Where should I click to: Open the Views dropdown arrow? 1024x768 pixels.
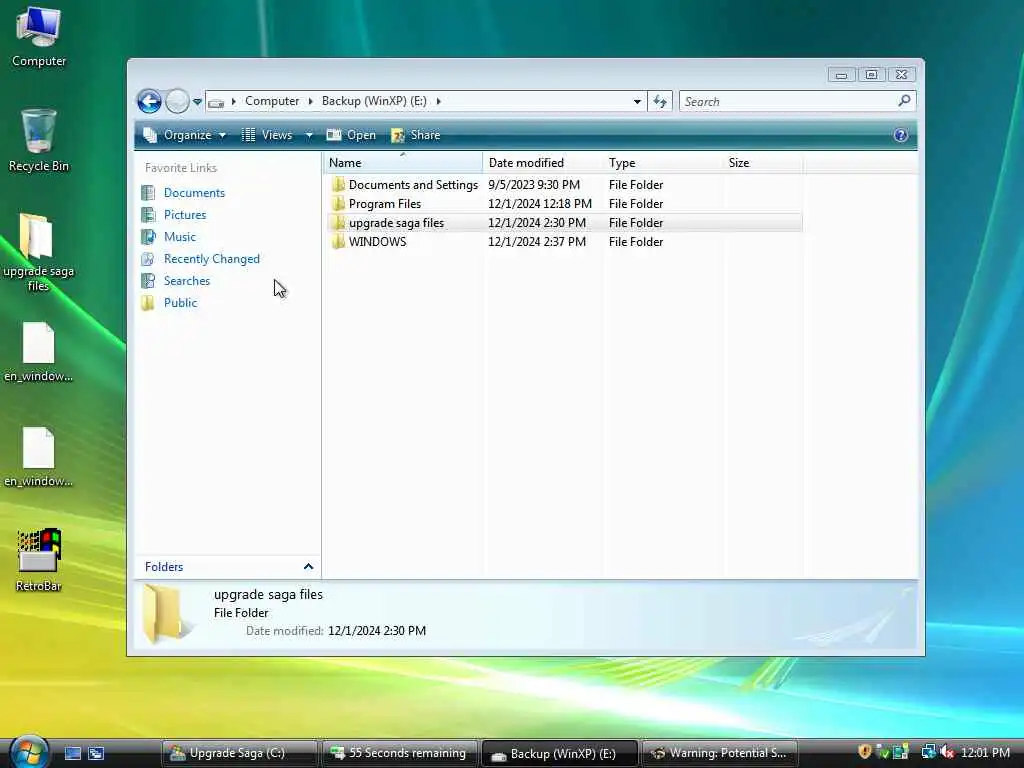[309, 135]
